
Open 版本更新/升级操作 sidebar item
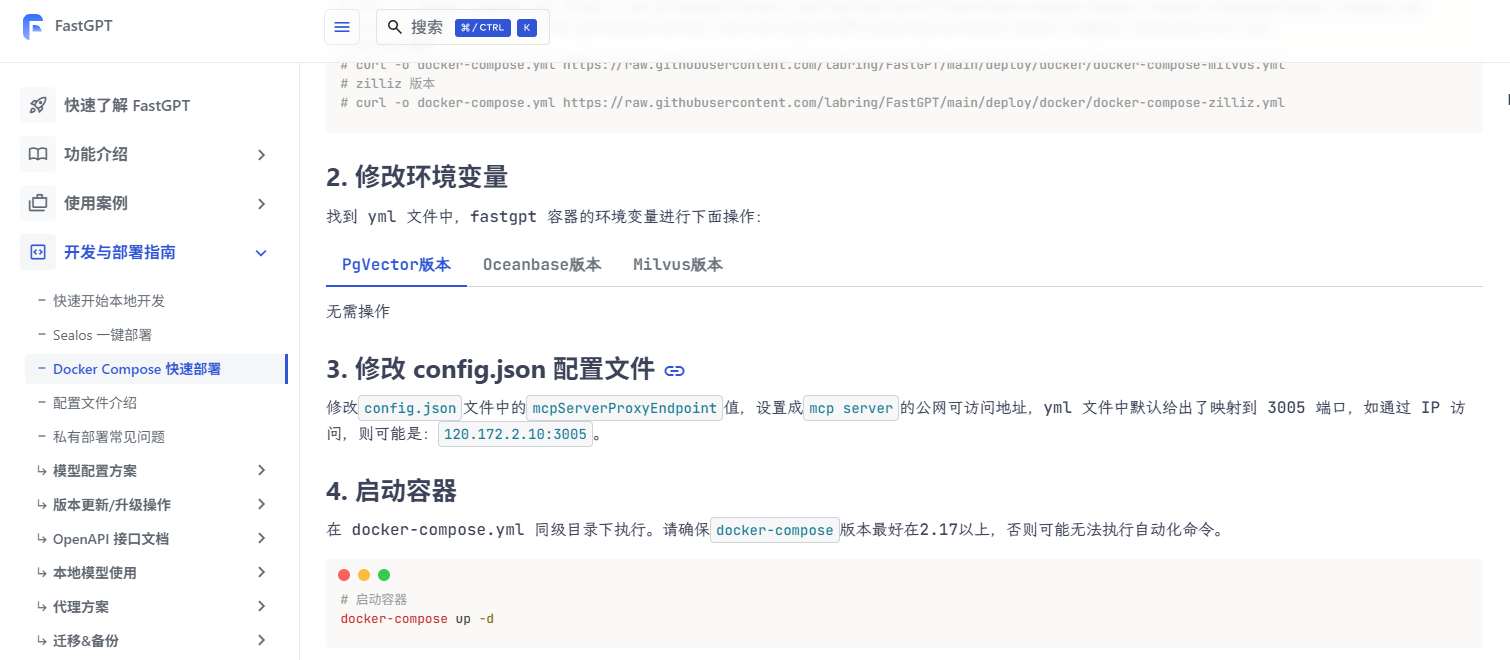[x=112, y=505]
